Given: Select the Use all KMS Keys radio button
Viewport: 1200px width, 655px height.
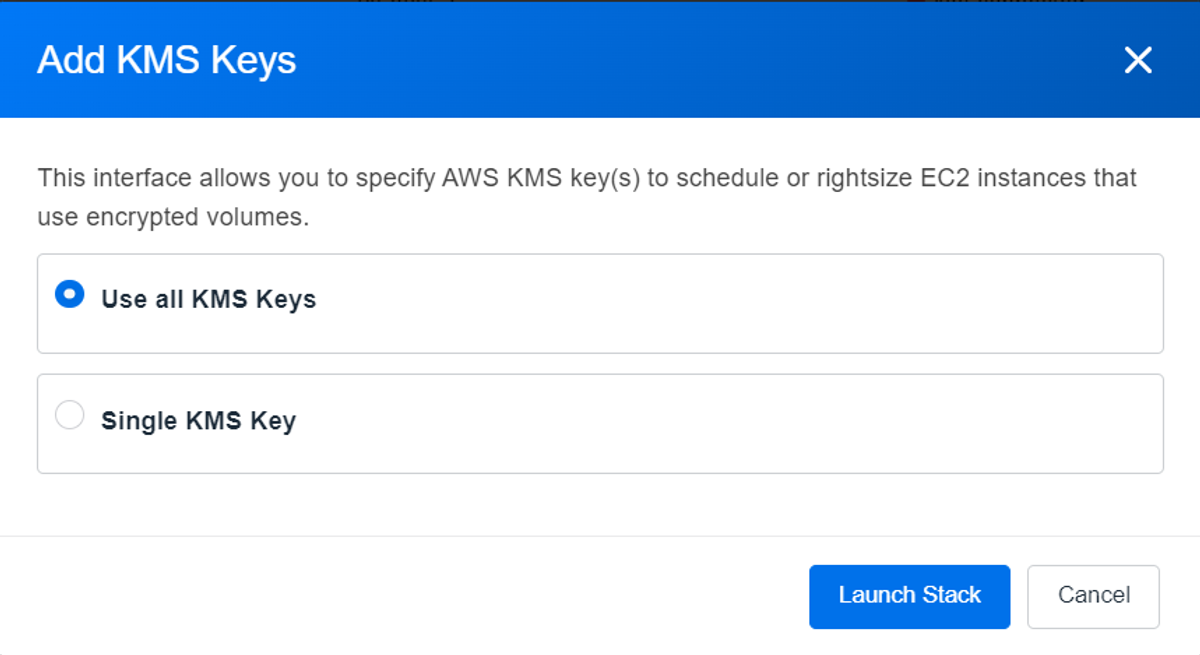Looking at the screenshot, I should pos(69,294).
